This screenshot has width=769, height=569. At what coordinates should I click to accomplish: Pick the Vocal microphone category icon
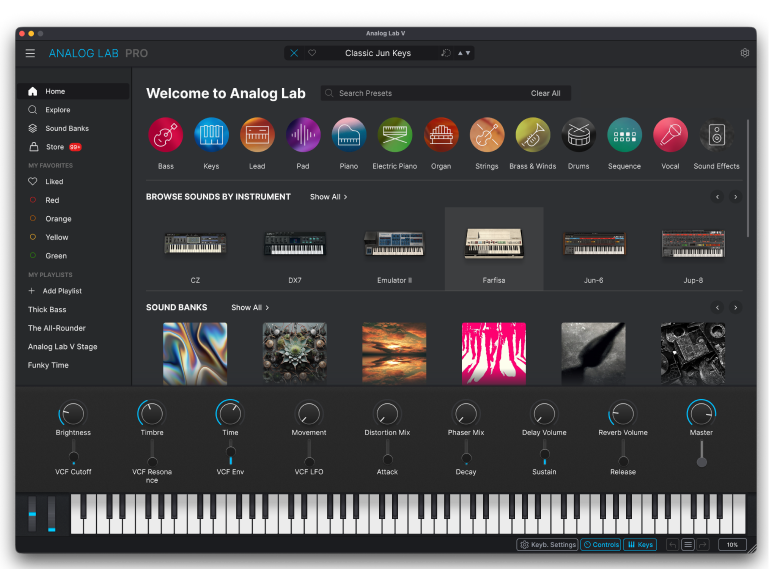pos(670,135)
